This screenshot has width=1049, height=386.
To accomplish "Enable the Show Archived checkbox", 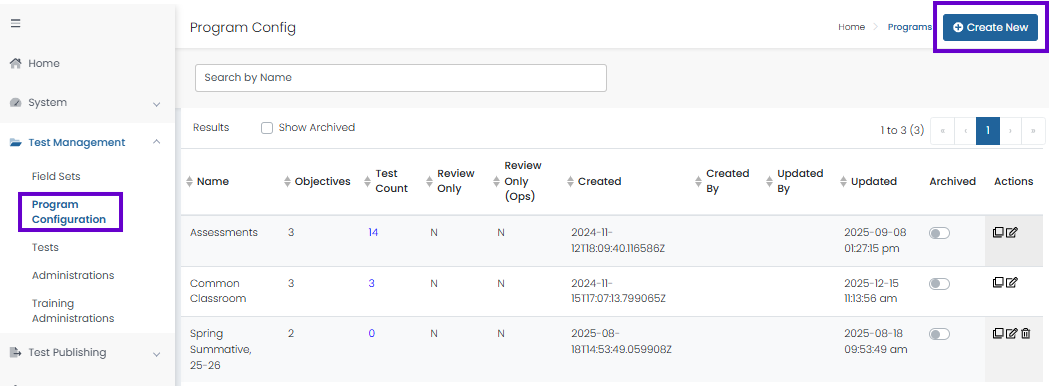I will point(267,128).
